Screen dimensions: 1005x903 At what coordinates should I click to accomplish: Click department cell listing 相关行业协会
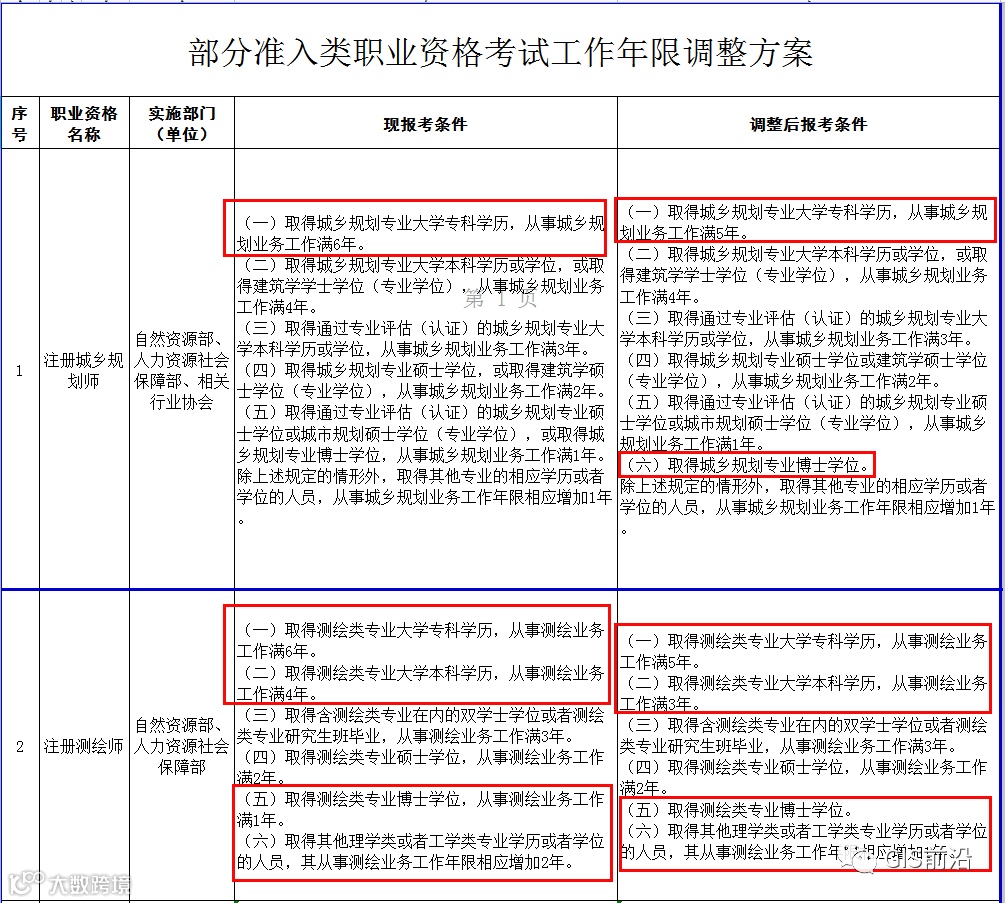tap(182, 370)
